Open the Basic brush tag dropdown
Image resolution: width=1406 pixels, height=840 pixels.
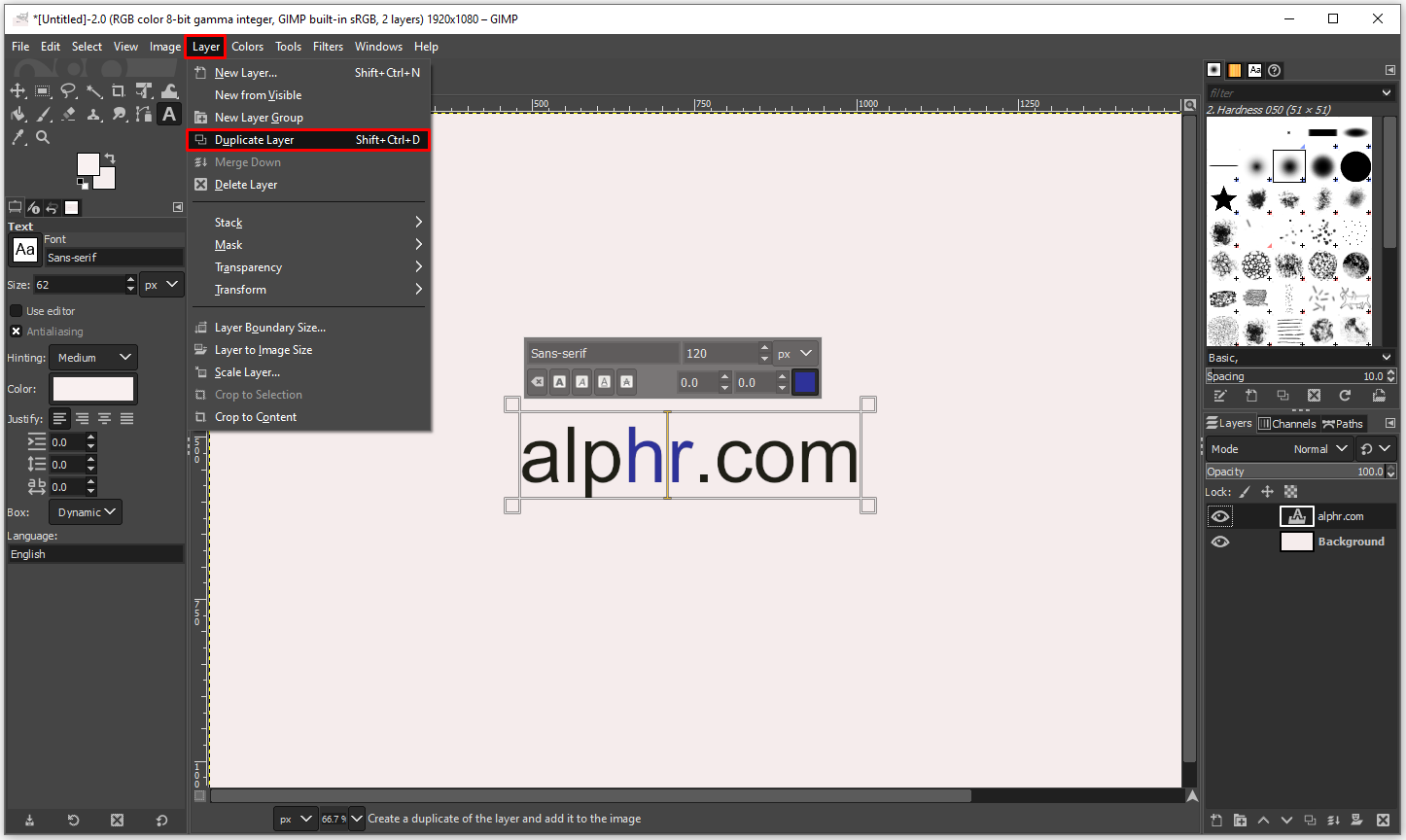pos(1301,358)
